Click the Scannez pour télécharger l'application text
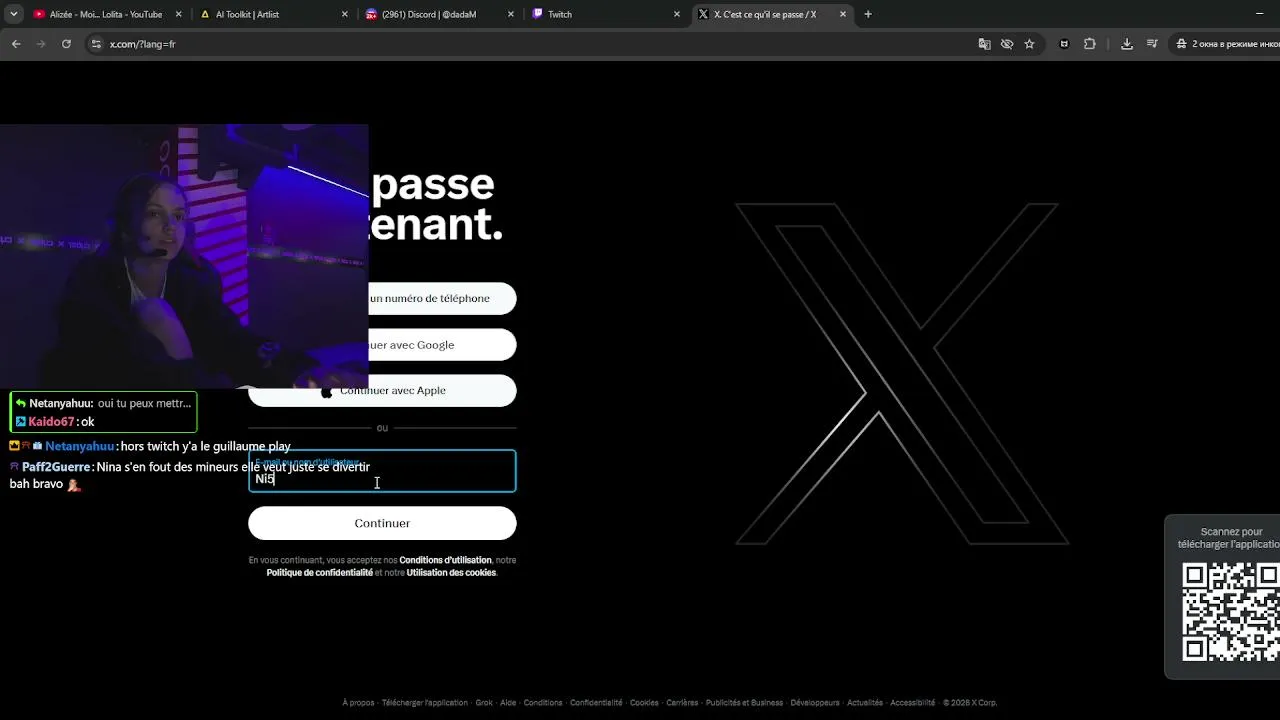 1230,538
